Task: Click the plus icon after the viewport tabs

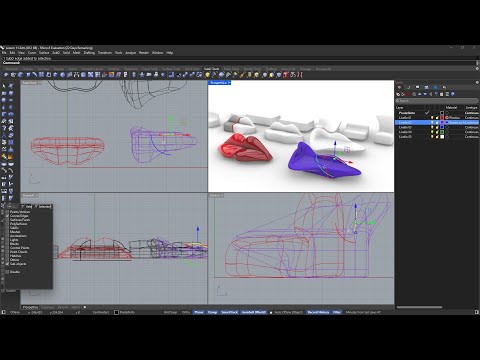Action: [85, 307]
